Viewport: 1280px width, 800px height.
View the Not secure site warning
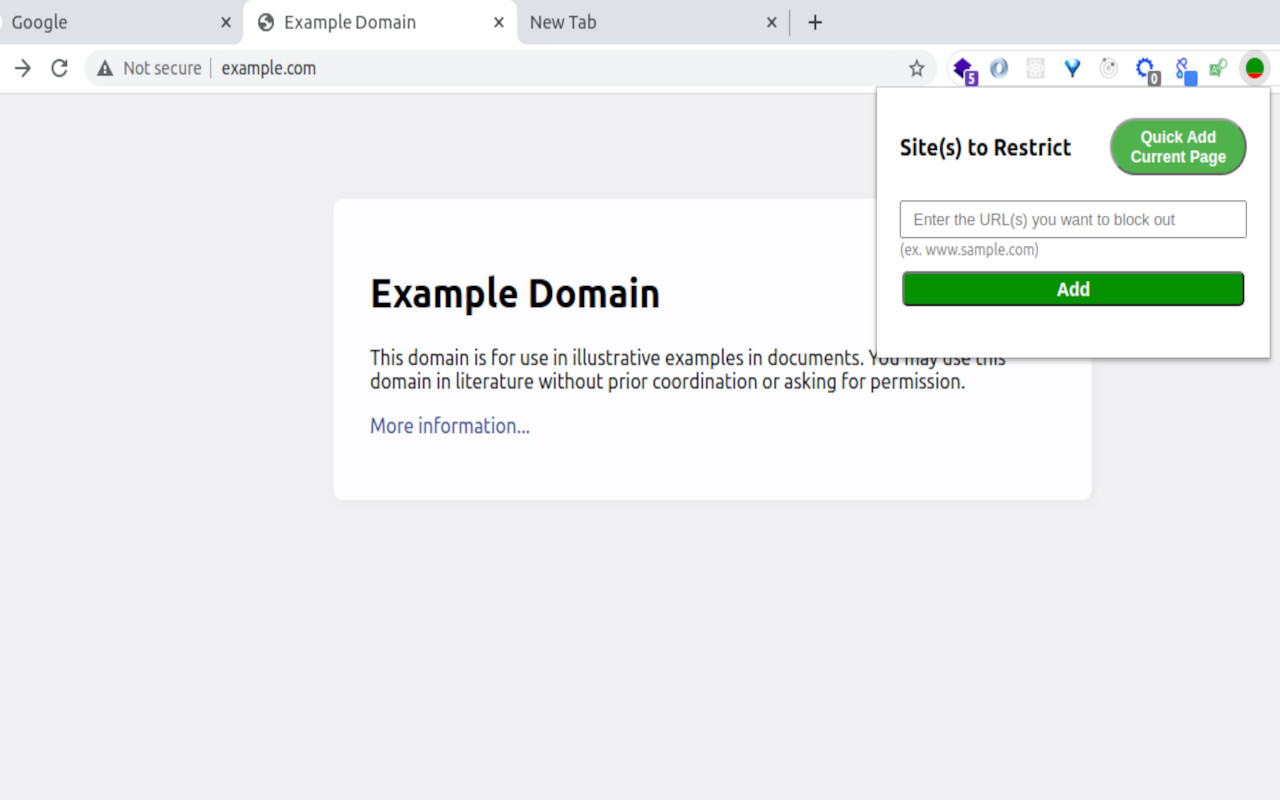148,68
